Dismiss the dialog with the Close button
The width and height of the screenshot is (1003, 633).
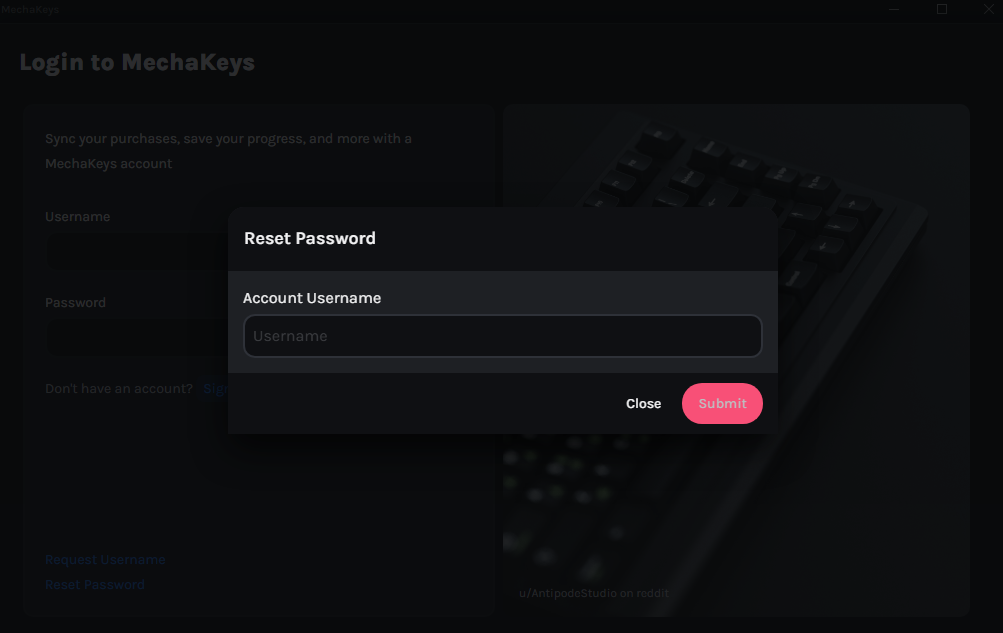point(643,403)
